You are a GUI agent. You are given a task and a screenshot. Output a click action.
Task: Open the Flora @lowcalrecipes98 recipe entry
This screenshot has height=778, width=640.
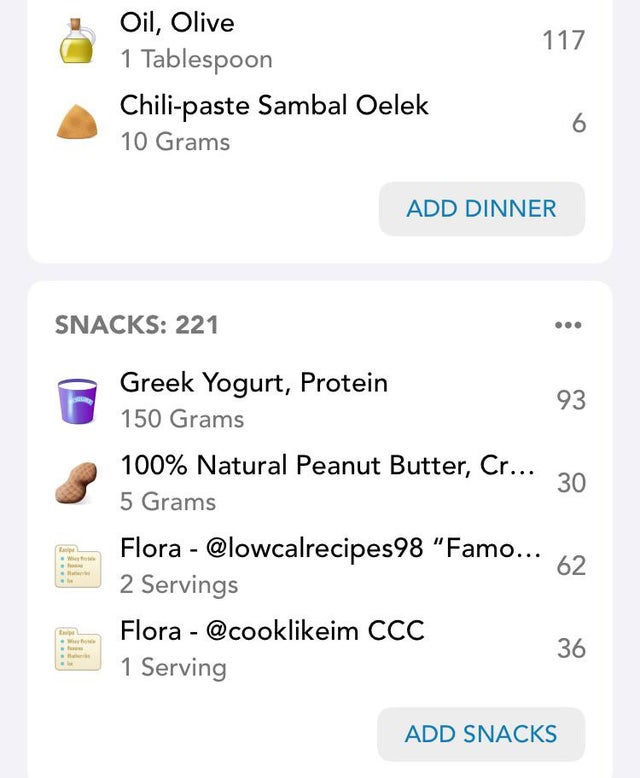[x=320, y=566]
